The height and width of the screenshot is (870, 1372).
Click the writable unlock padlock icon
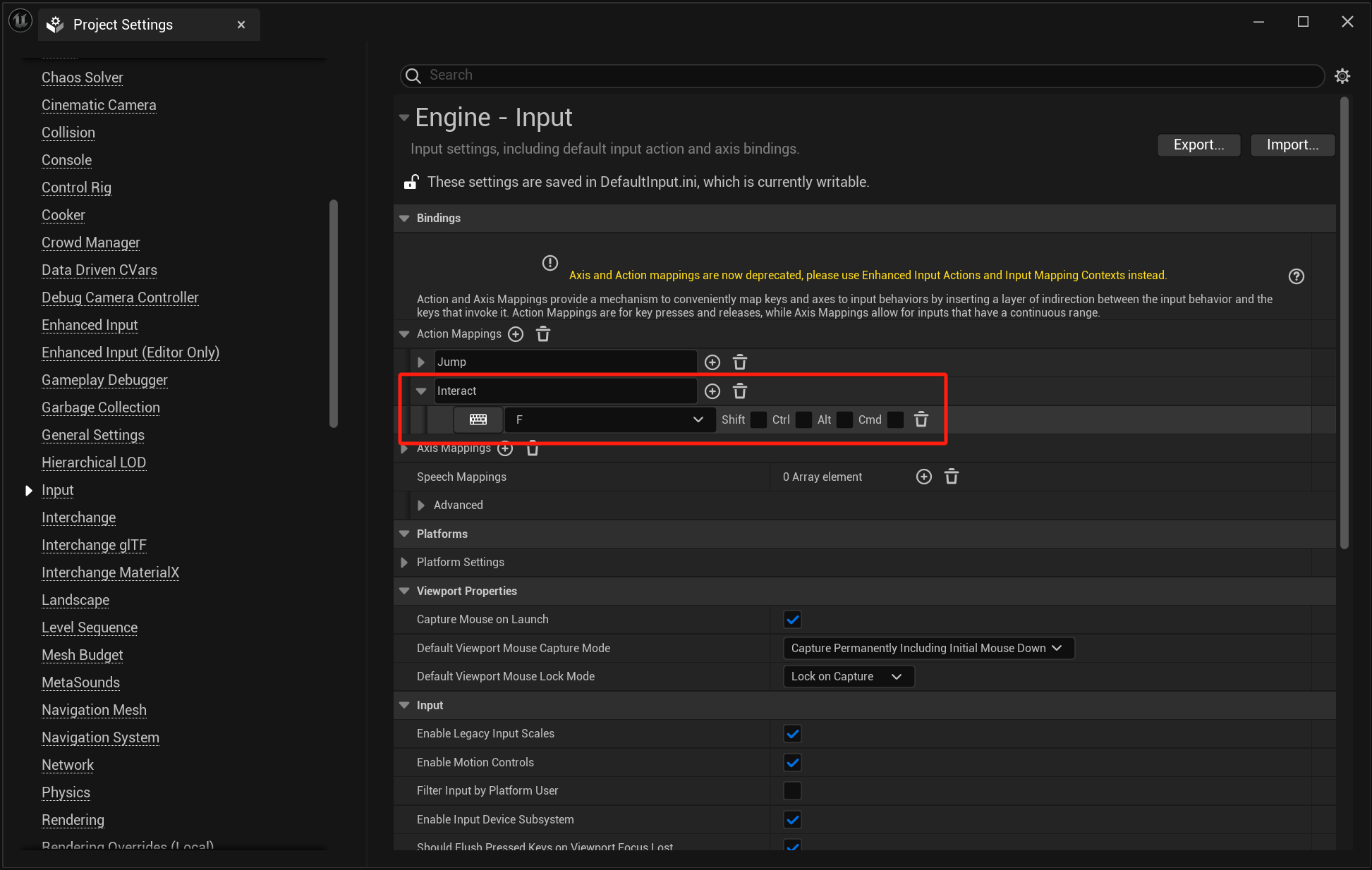click(411, 182)
